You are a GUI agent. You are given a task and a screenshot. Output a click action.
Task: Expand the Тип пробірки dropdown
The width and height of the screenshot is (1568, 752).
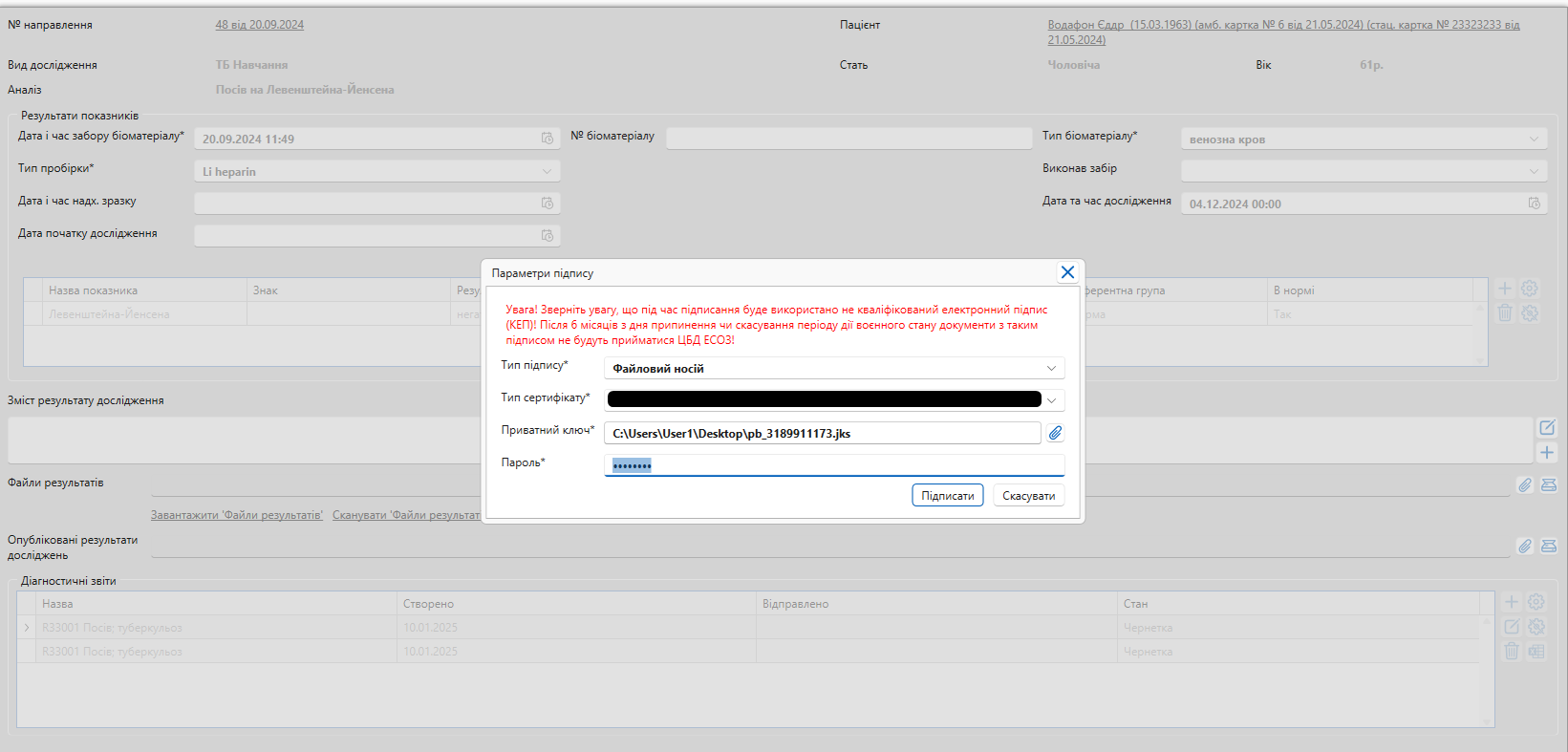(548, 171)
